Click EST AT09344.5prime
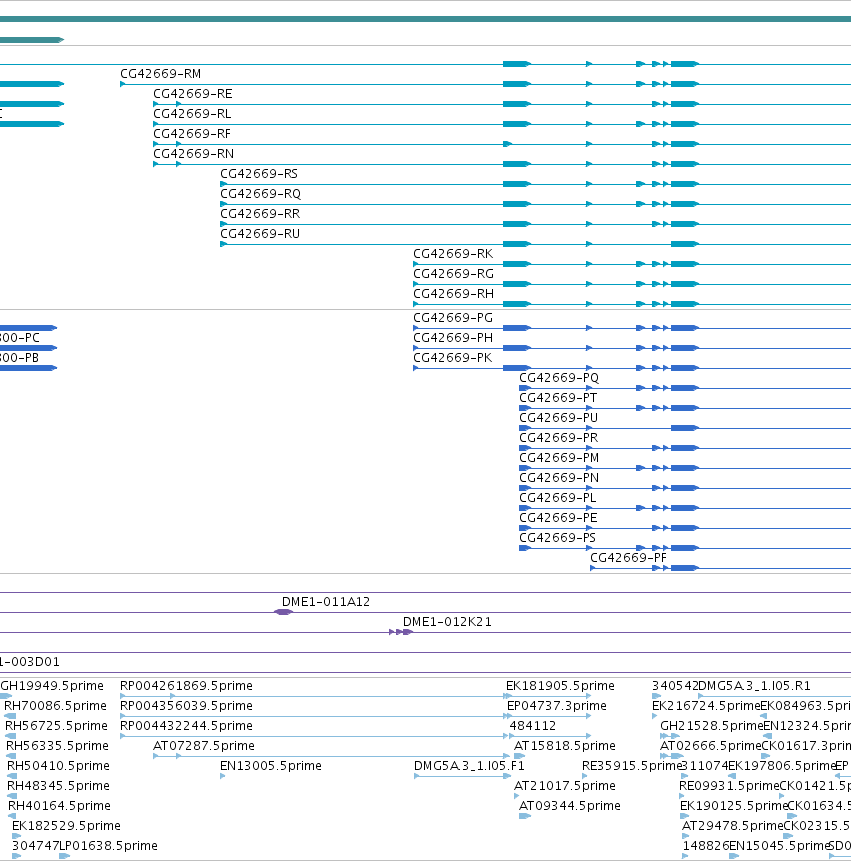851x861 pixels. click(570, 806)
